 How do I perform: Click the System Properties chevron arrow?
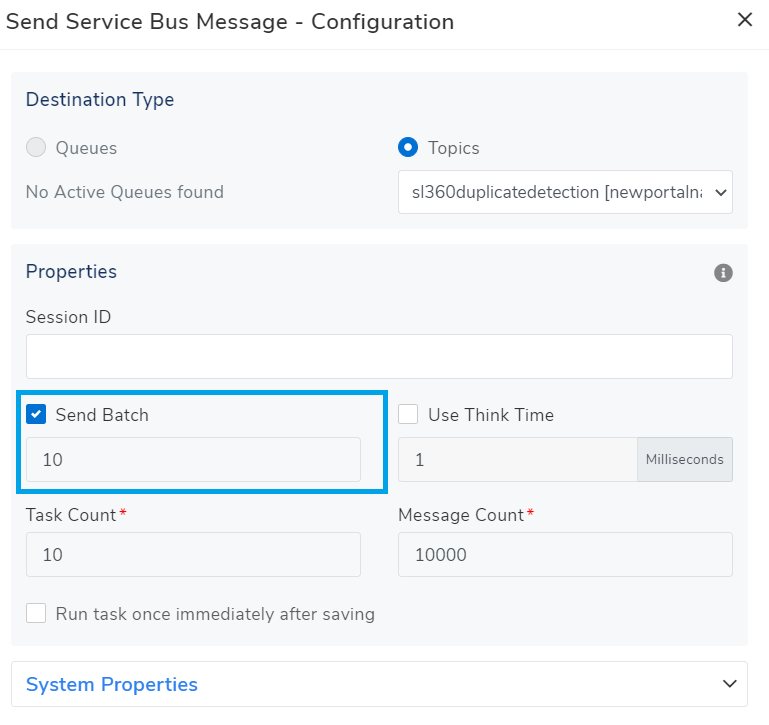(728, 684)
